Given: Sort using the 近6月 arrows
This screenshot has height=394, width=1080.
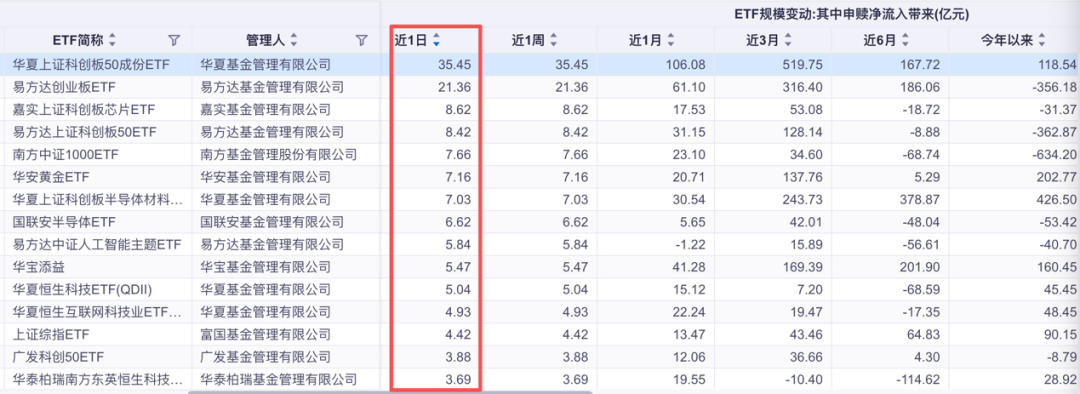Looking at the screenshot, I should [904, 41].
